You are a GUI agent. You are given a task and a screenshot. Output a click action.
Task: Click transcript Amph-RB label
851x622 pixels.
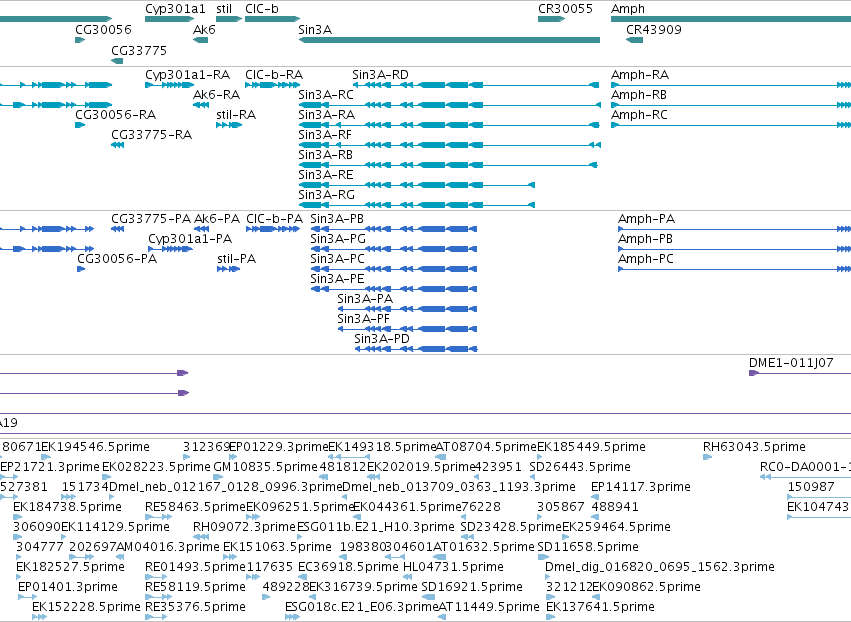point(639,94)
